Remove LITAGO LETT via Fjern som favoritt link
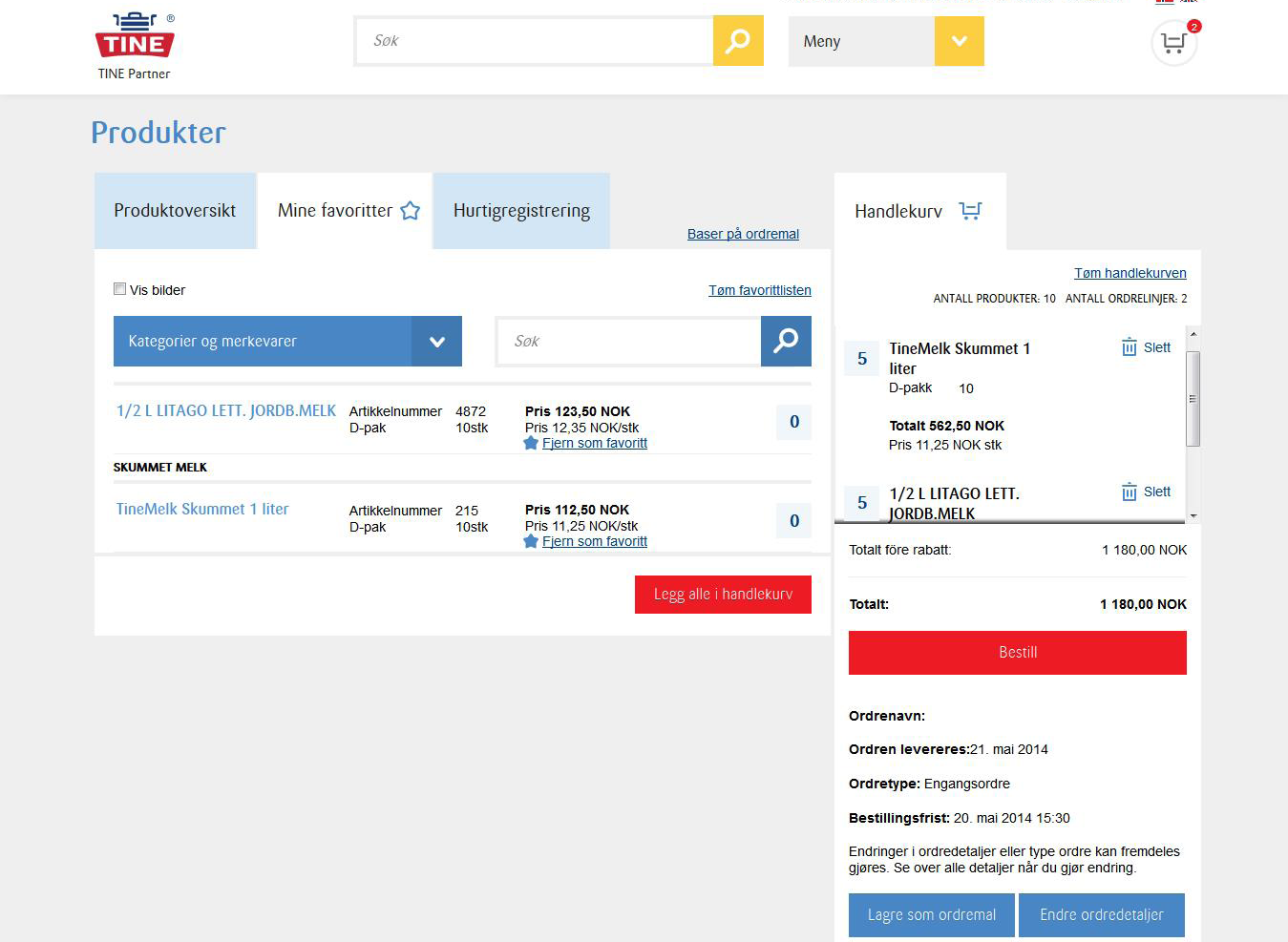The height and width of the screenshot is (942, 1288). tap(595, 443)
